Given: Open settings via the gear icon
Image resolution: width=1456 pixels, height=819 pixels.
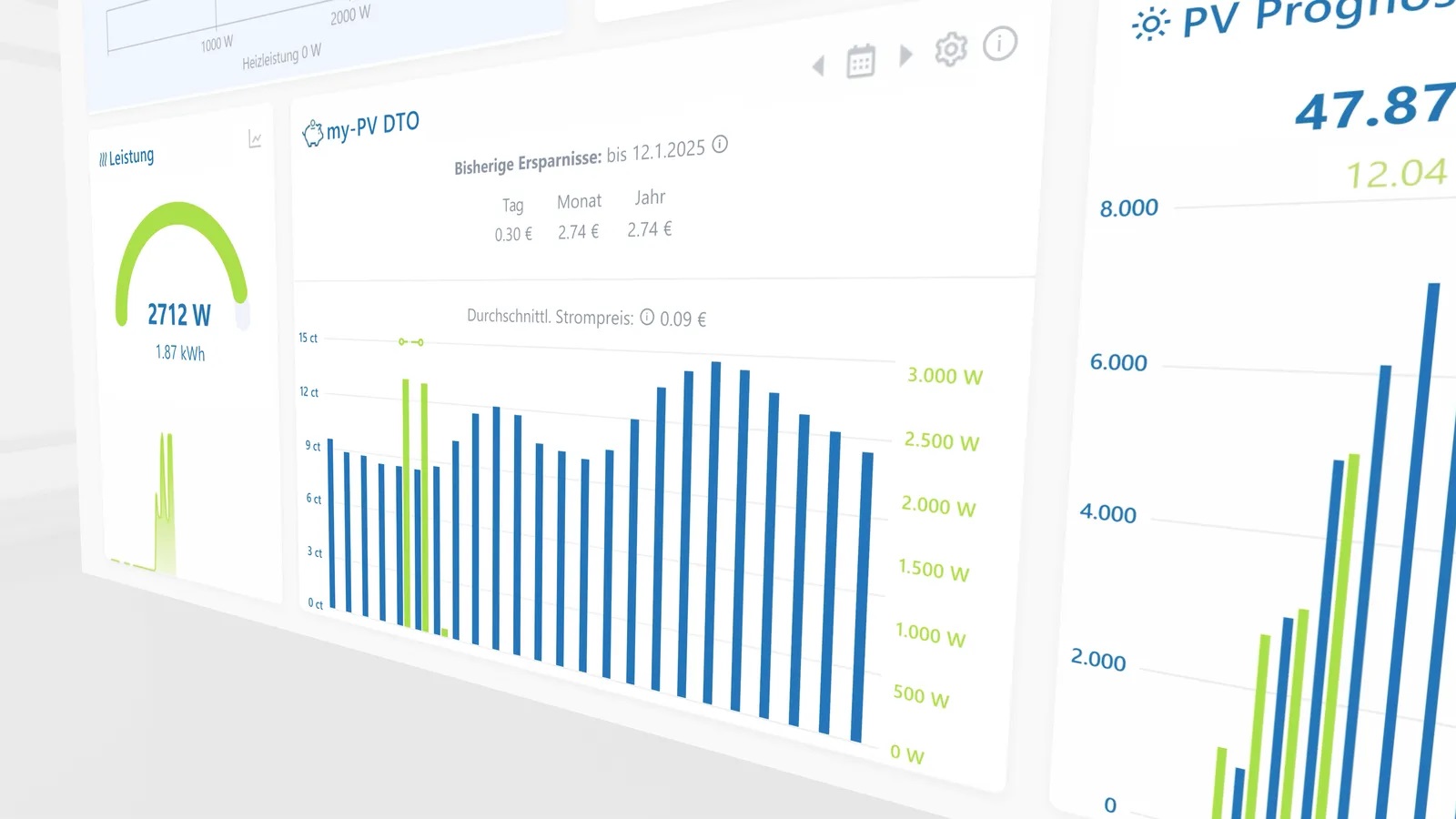Looking at the screenshot, I should click(951, 49).
